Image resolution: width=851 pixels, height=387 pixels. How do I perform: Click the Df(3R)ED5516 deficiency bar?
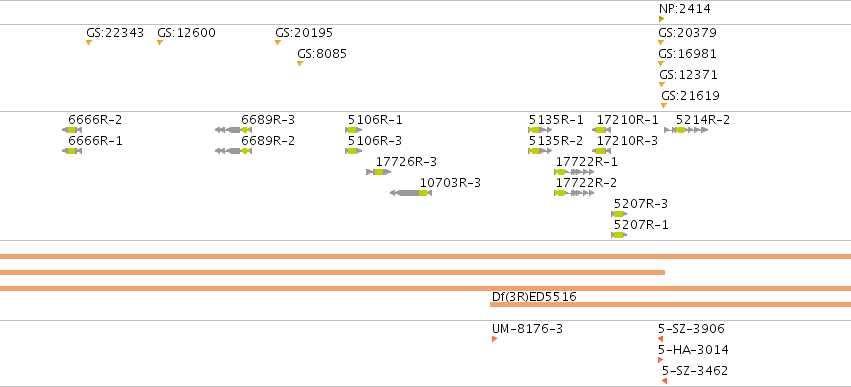[670, 304]
